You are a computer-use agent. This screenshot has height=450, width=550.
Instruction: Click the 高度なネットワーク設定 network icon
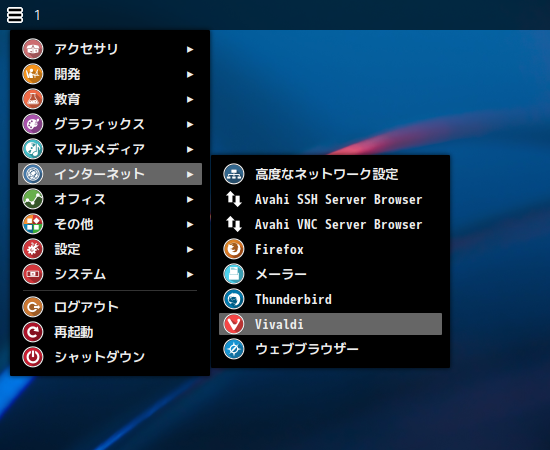(234, 174)
